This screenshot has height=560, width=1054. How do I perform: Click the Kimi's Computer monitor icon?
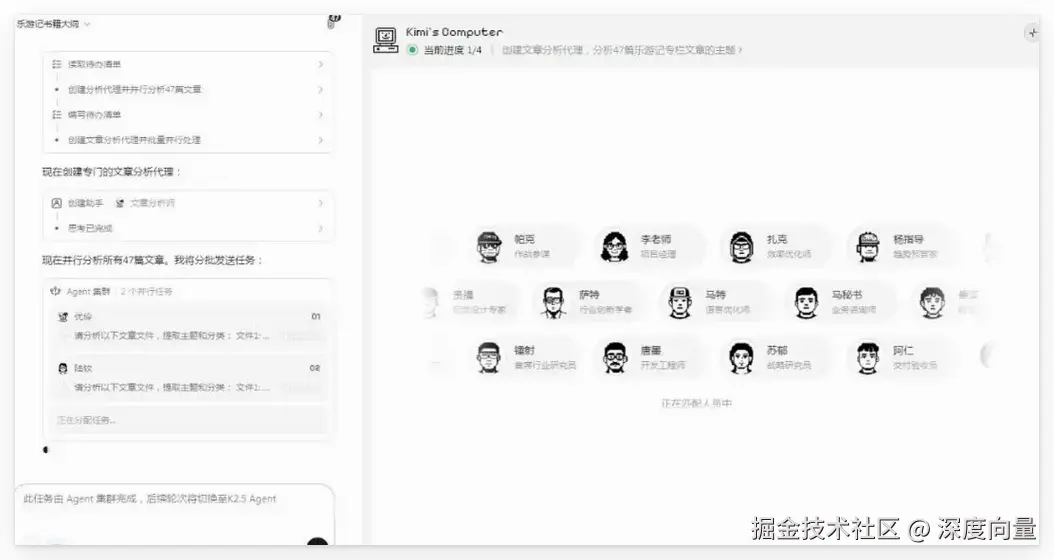click(386, 40)
